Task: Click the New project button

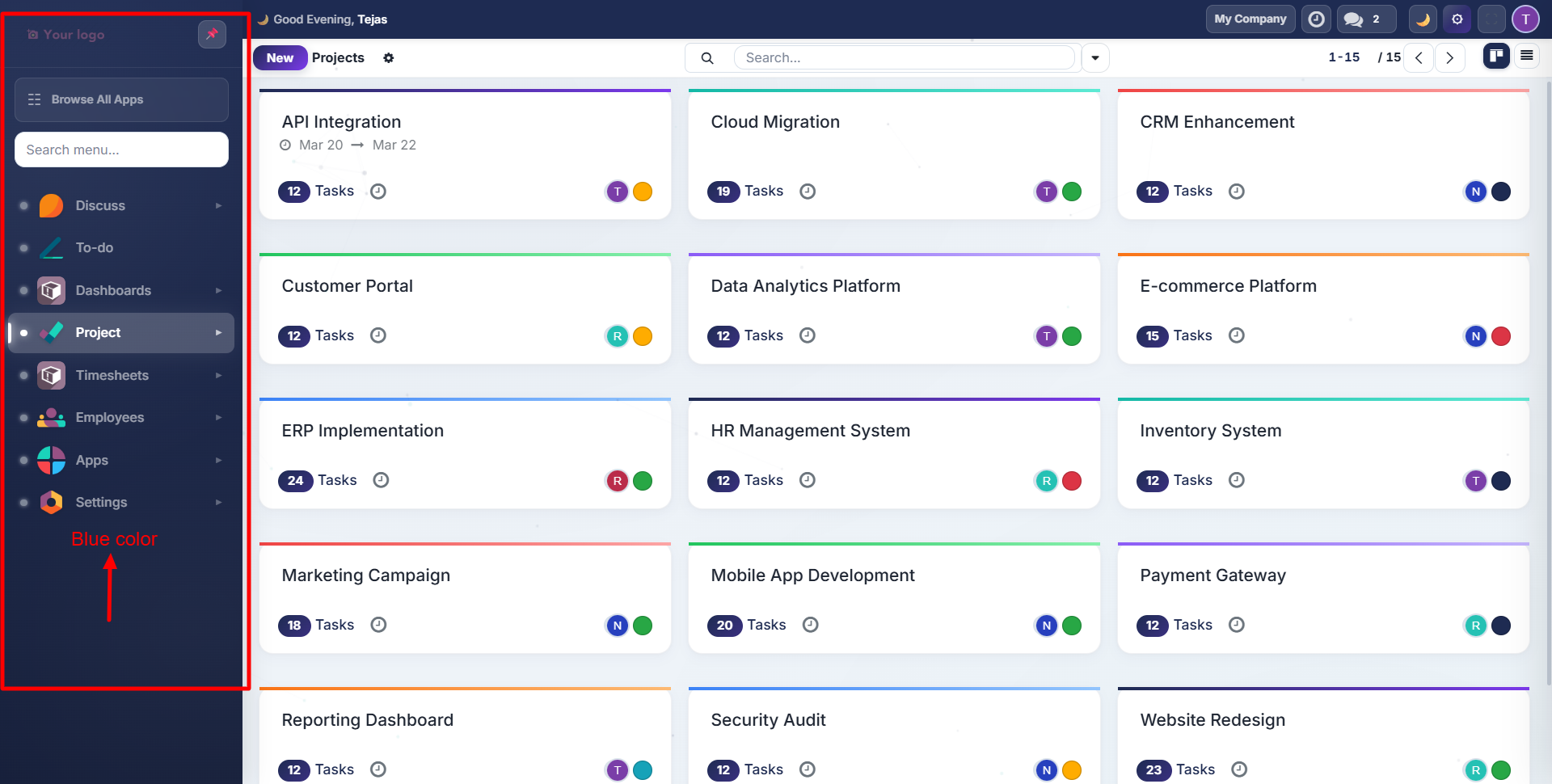Action: (x=280, y=58)
